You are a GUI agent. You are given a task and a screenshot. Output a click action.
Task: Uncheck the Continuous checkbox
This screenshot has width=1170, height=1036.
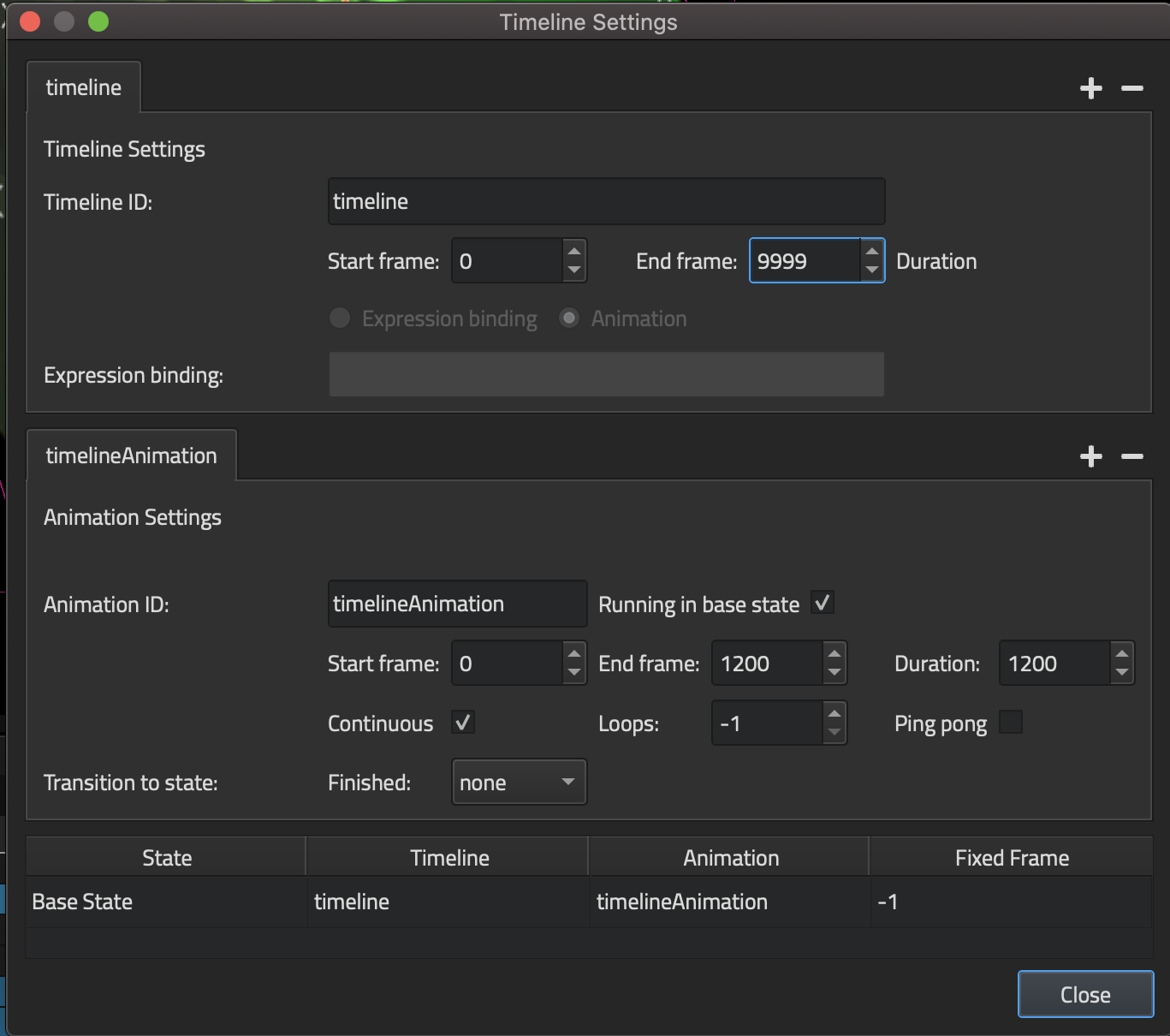tap(463, 723)
